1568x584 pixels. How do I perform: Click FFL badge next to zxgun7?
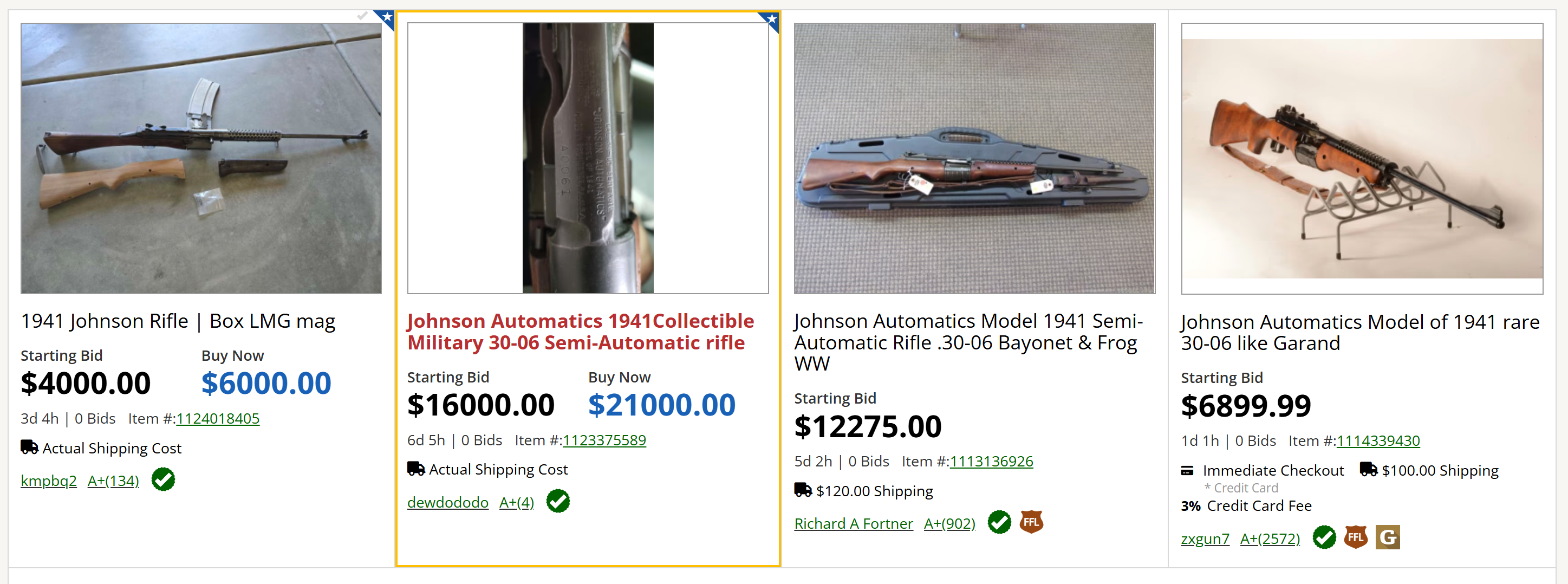pos(1356,537)
